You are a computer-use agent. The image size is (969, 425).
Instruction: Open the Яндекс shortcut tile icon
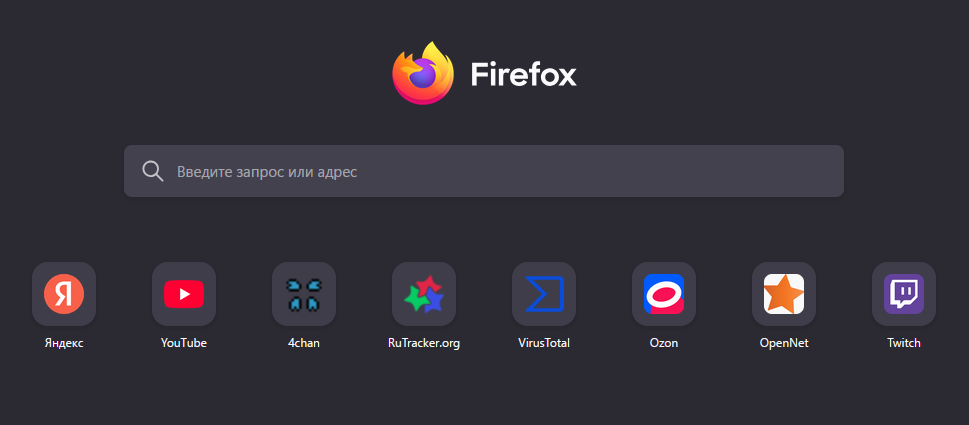[64, 294]
